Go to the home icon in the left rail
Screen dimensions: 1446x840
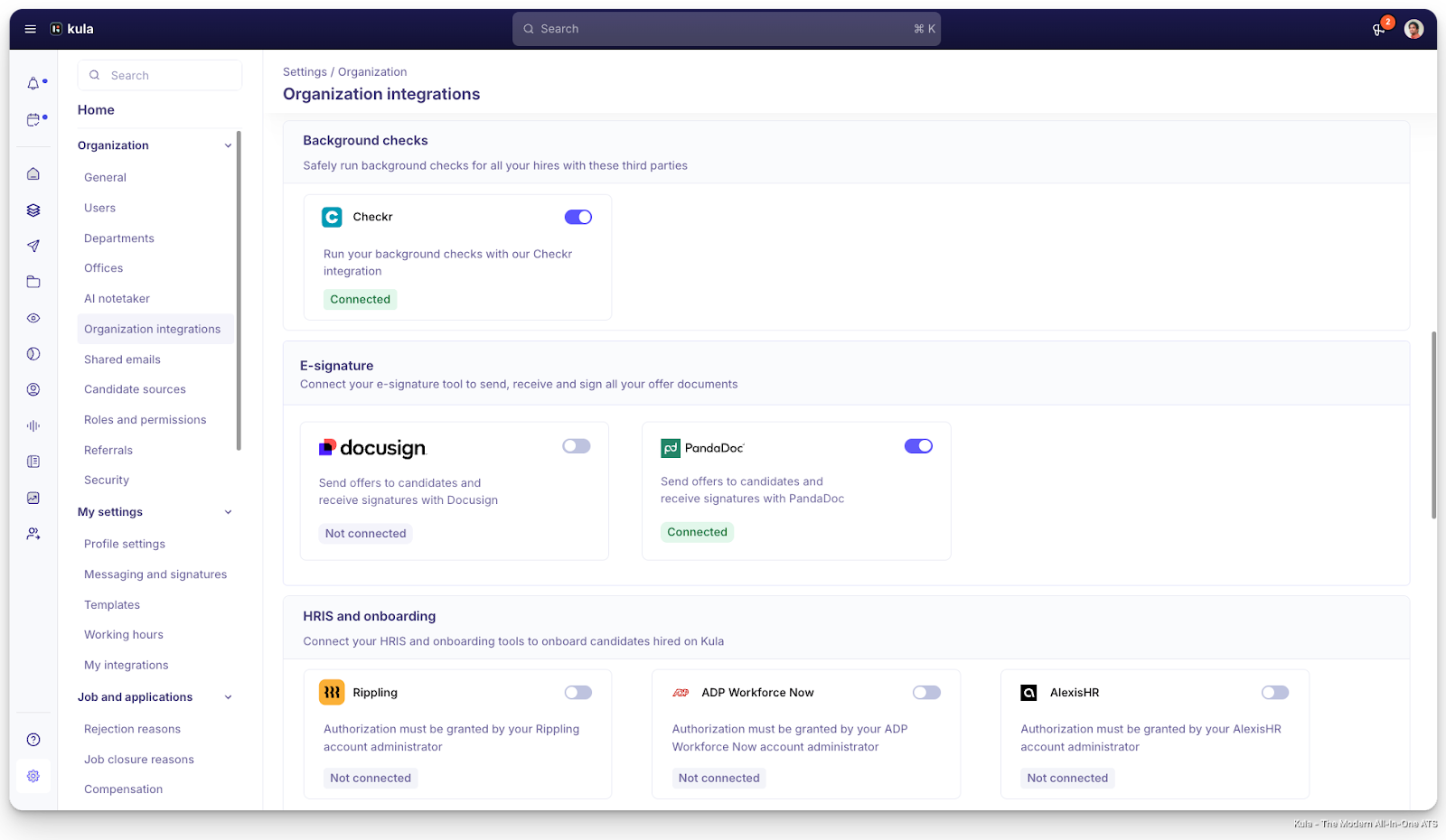[33, 173]
